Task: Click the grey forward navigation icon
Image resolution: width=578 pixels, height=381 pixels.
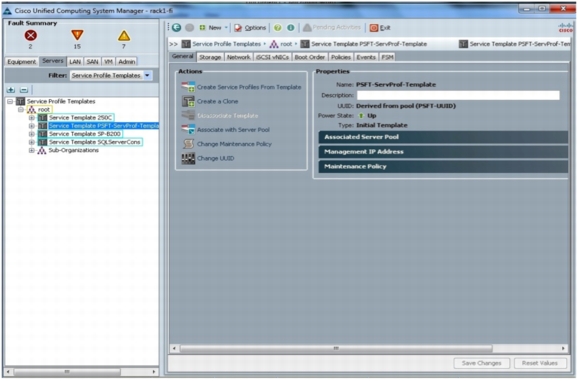Action: click(x=189, y=27)
